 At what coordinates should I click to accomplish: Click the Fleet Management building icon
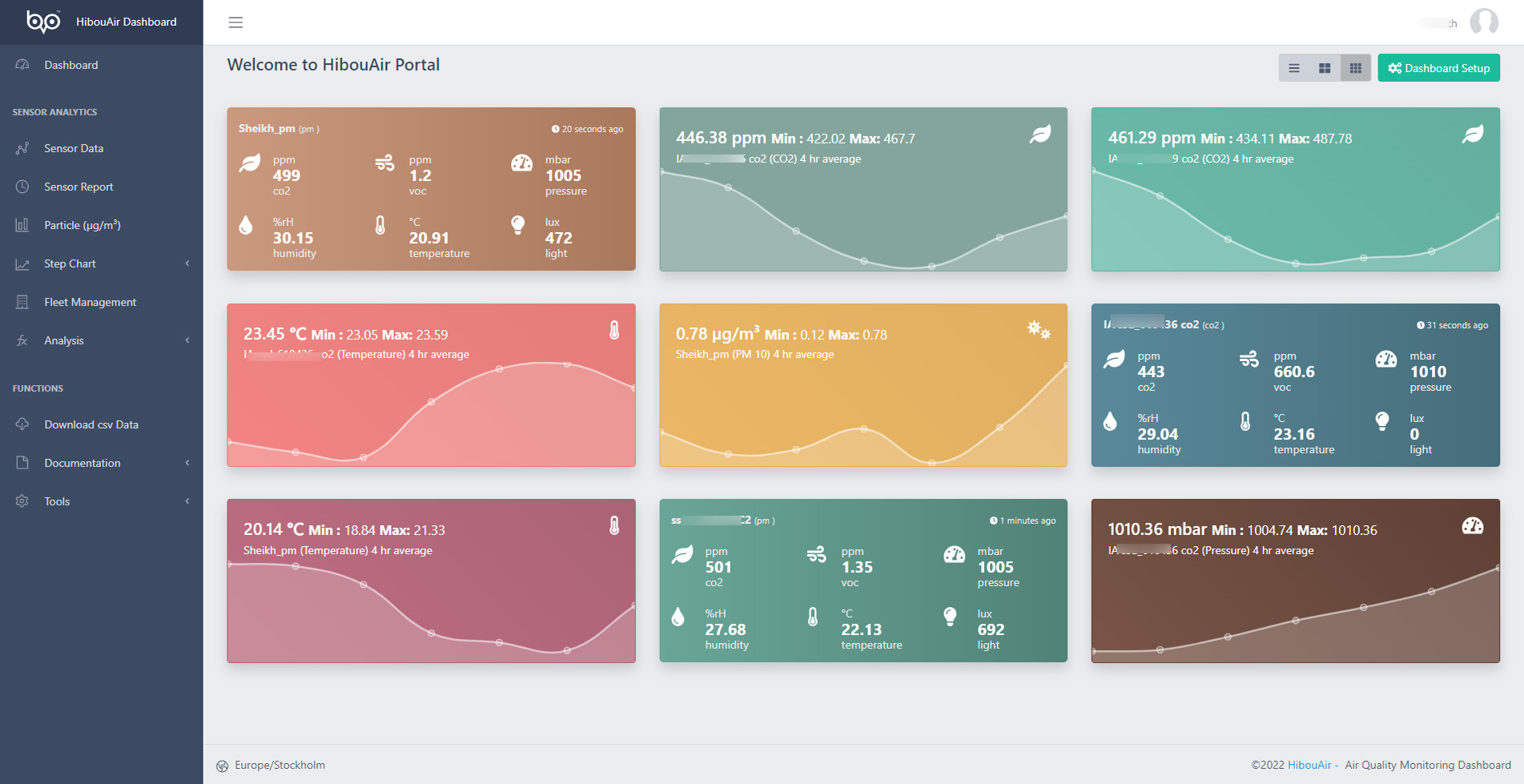[22, 302]
